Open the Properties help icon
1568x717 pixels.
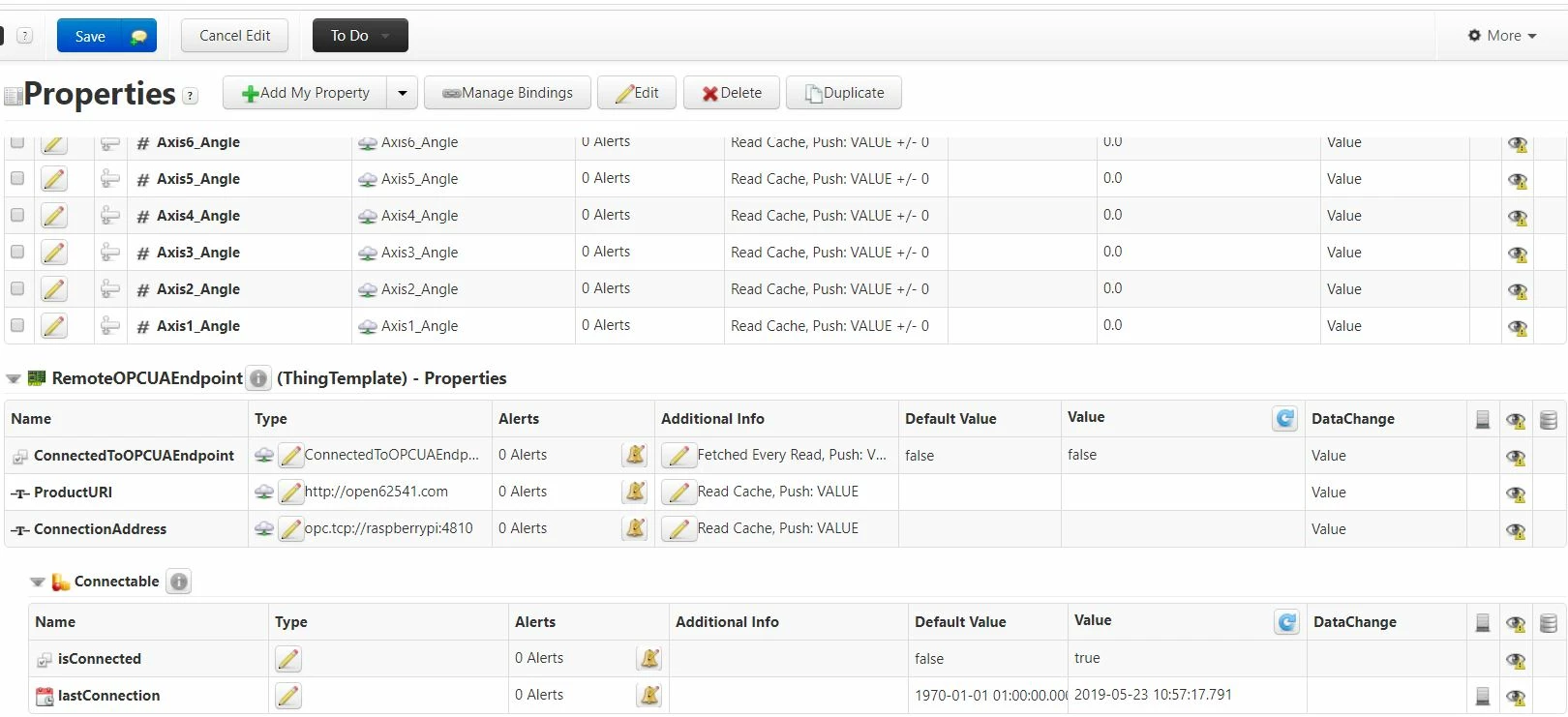tap(191, 96)
